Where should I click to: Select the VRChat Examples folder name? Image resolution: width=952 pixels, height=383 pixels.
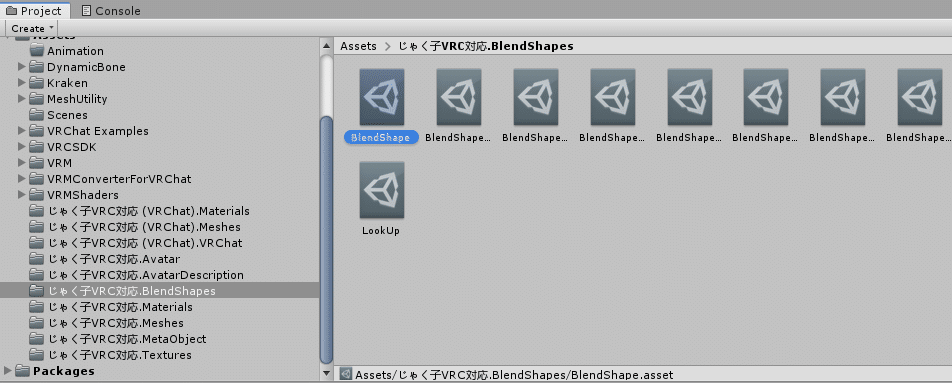98,130
